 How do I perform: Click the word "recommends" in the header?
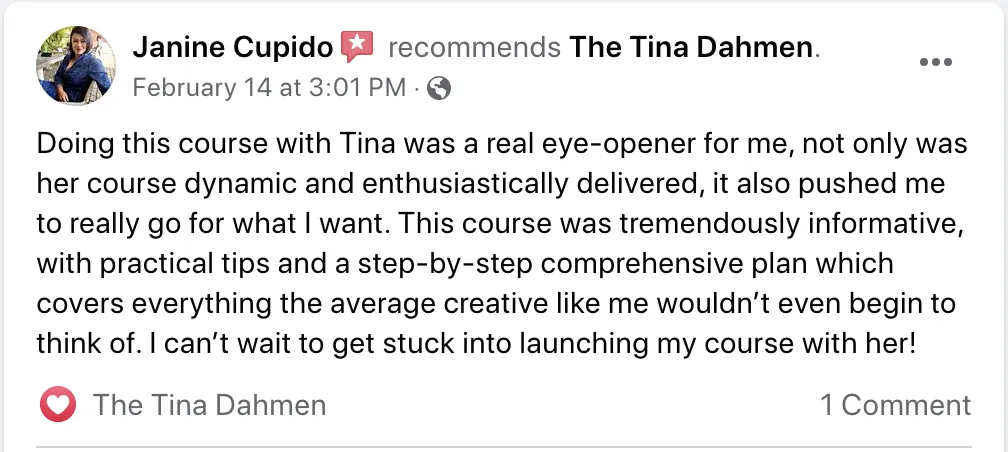473,46
